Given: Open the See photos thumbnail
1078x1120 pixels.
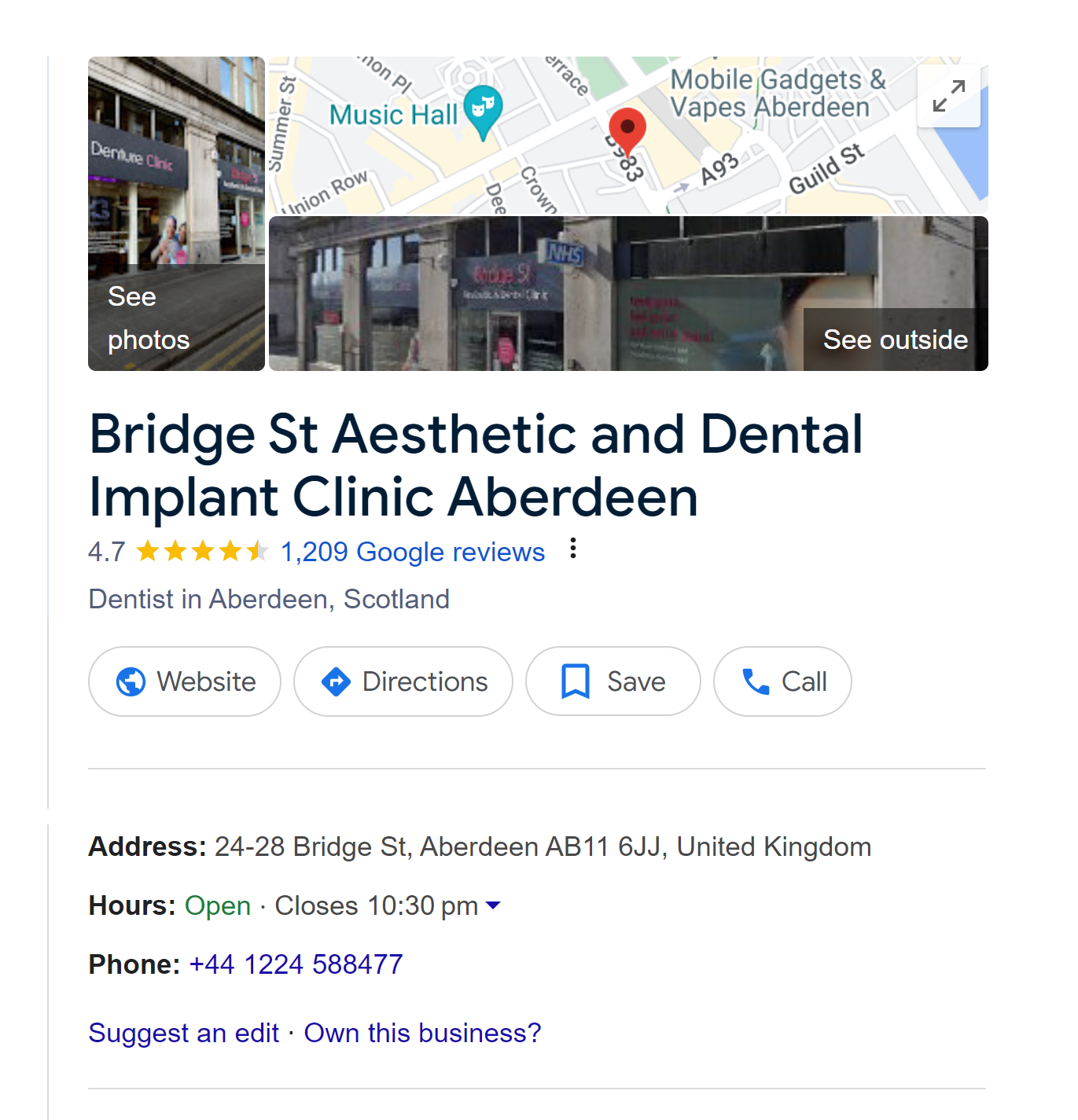Looking at the screenshot, I should (176, 214).
